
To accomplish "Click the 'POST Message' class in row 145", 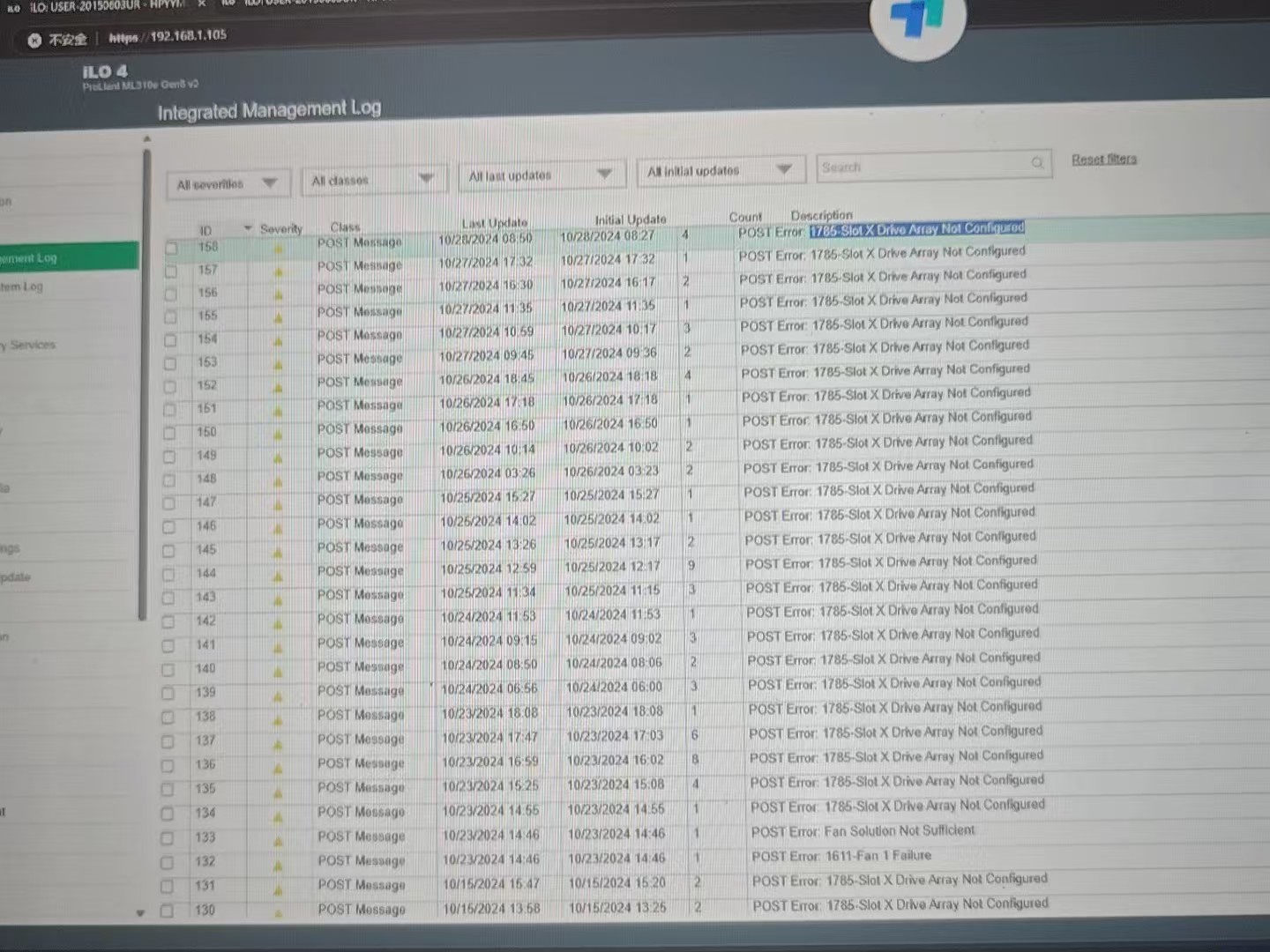I will (x=361, y=547).
